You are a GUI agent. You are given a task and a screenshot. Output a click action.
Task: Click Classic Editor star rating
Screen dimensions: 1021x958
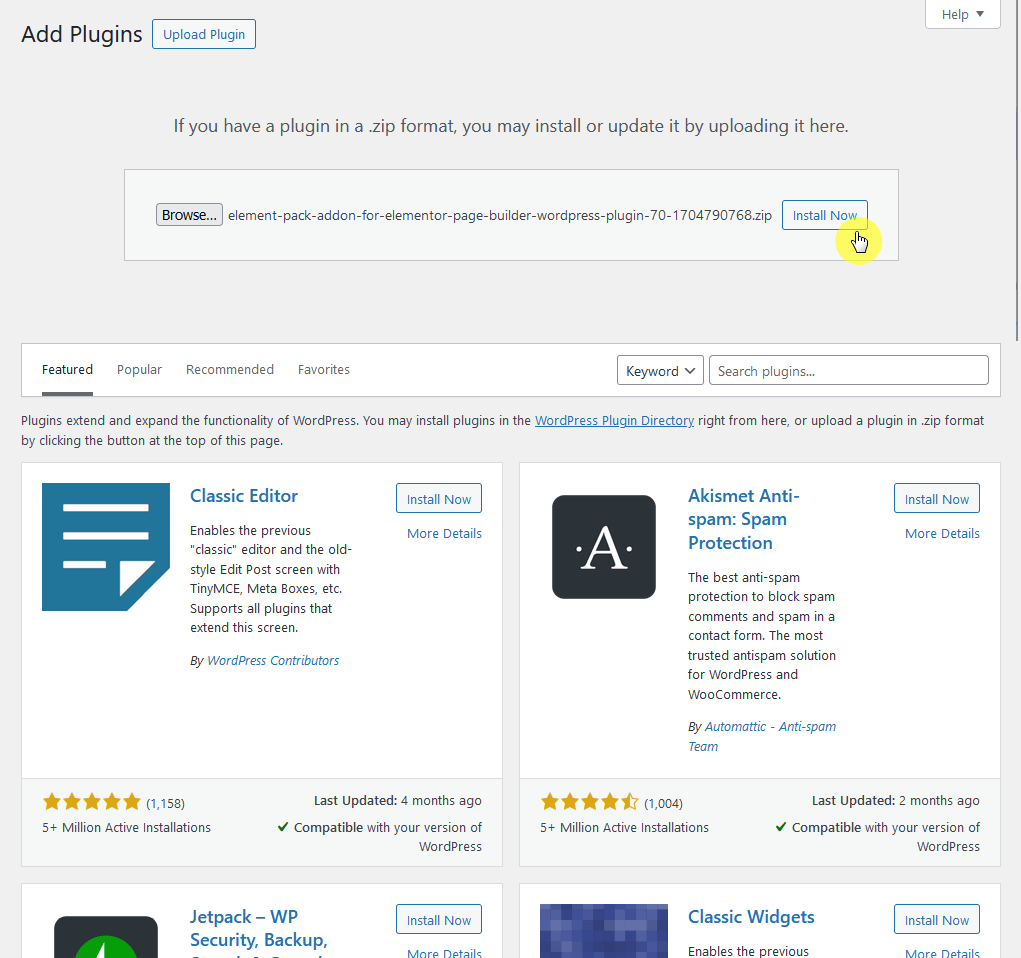[91, 802]
